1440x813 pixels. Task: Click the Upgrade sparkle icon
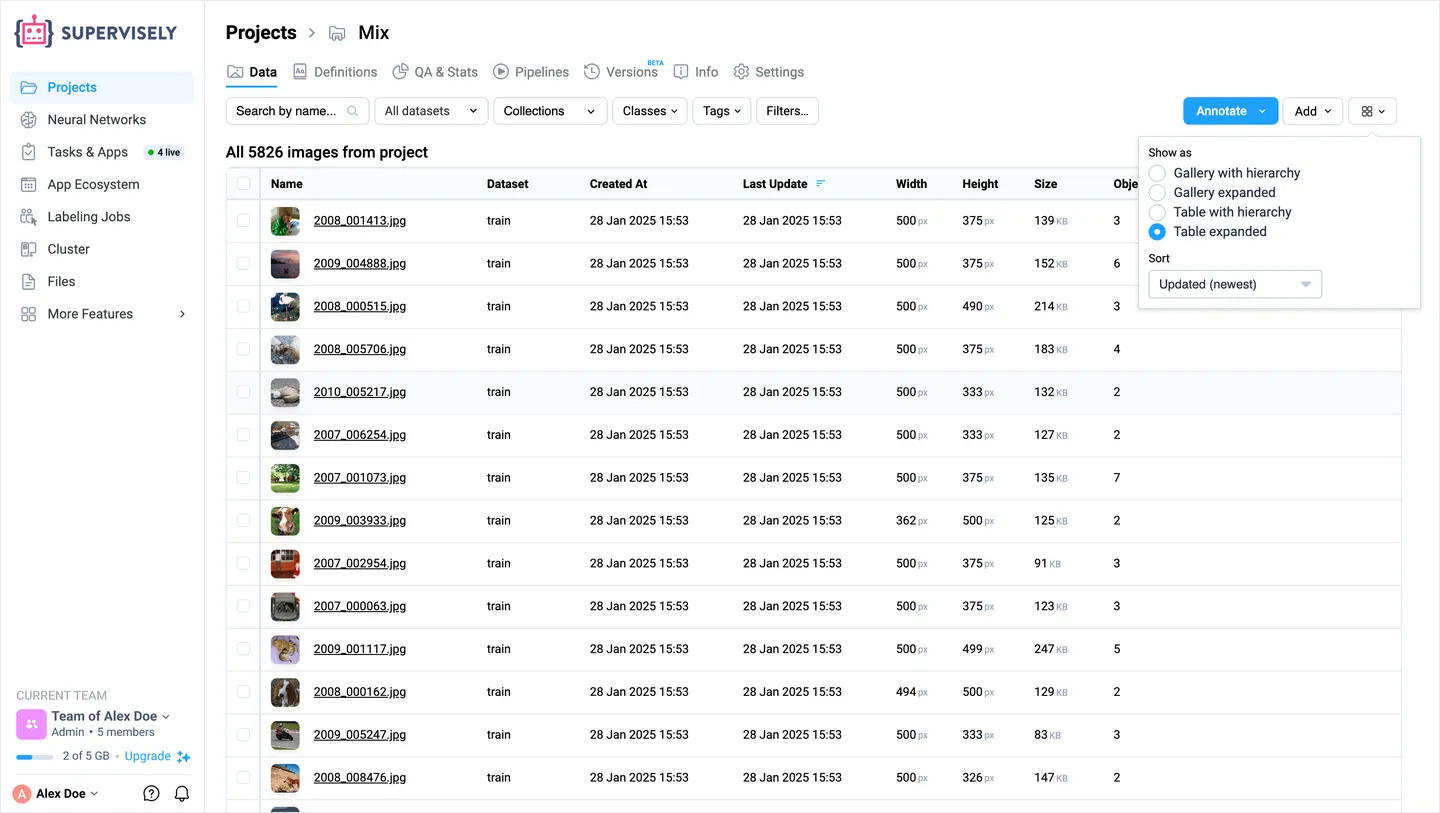(x=184, y=757)
